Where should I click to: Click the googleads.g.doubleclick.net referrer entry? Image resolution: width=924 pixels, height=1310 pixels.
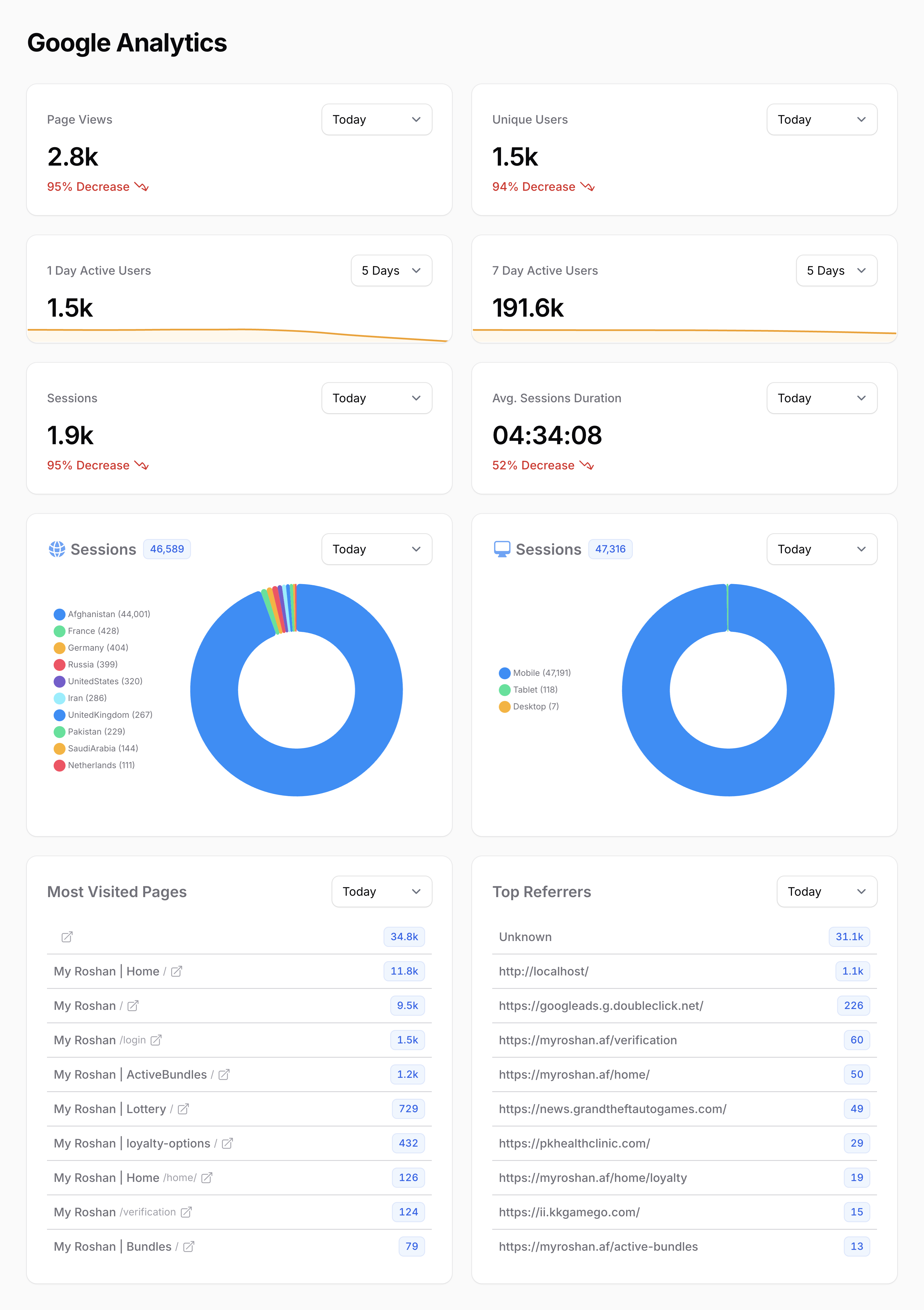(x=600, y=1006)
